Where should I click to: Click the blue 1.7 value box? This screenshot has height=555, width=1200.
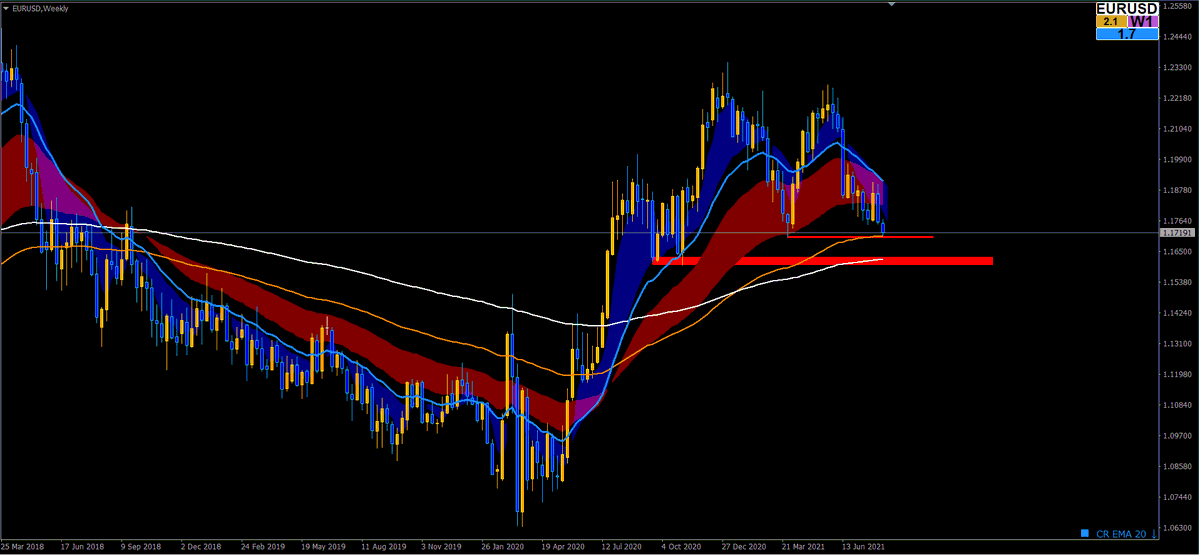[1126, 34]
